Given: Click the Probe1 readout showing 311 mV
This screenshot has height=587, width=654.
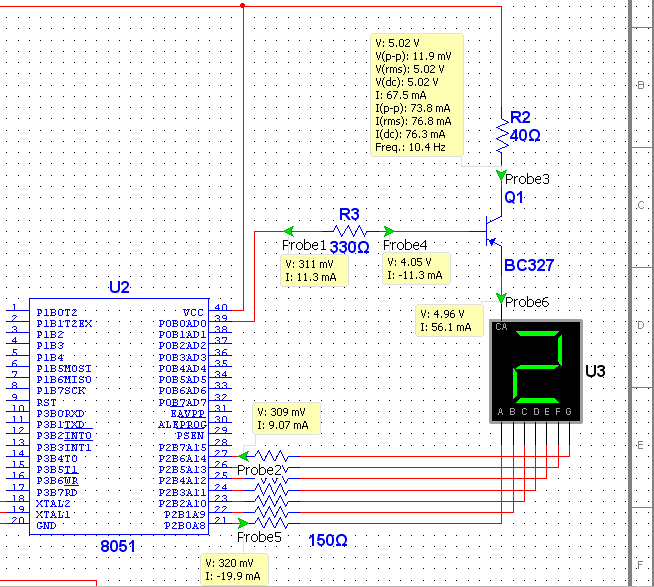Looking at the screenshot, I should (314, 271).
